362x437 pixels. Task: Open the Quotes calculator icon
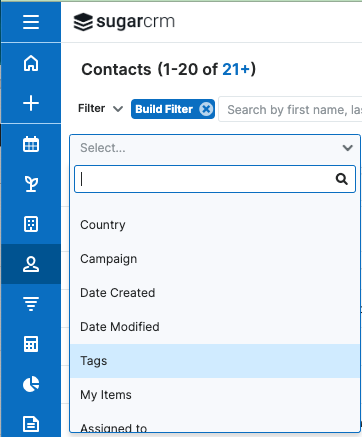pos(31,344)
